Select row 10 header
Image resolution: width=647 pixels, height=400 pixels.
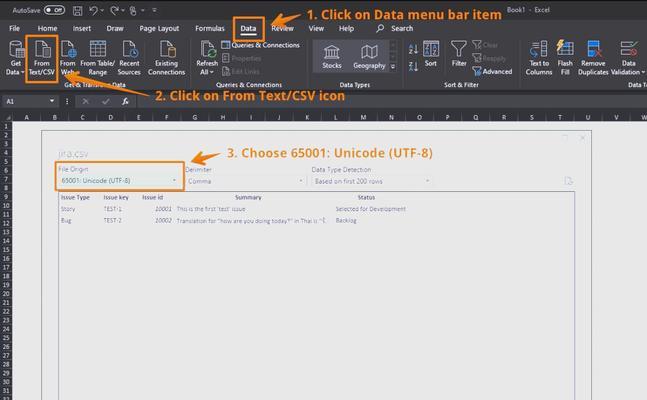pyautogui.click(x=6, y=205)
